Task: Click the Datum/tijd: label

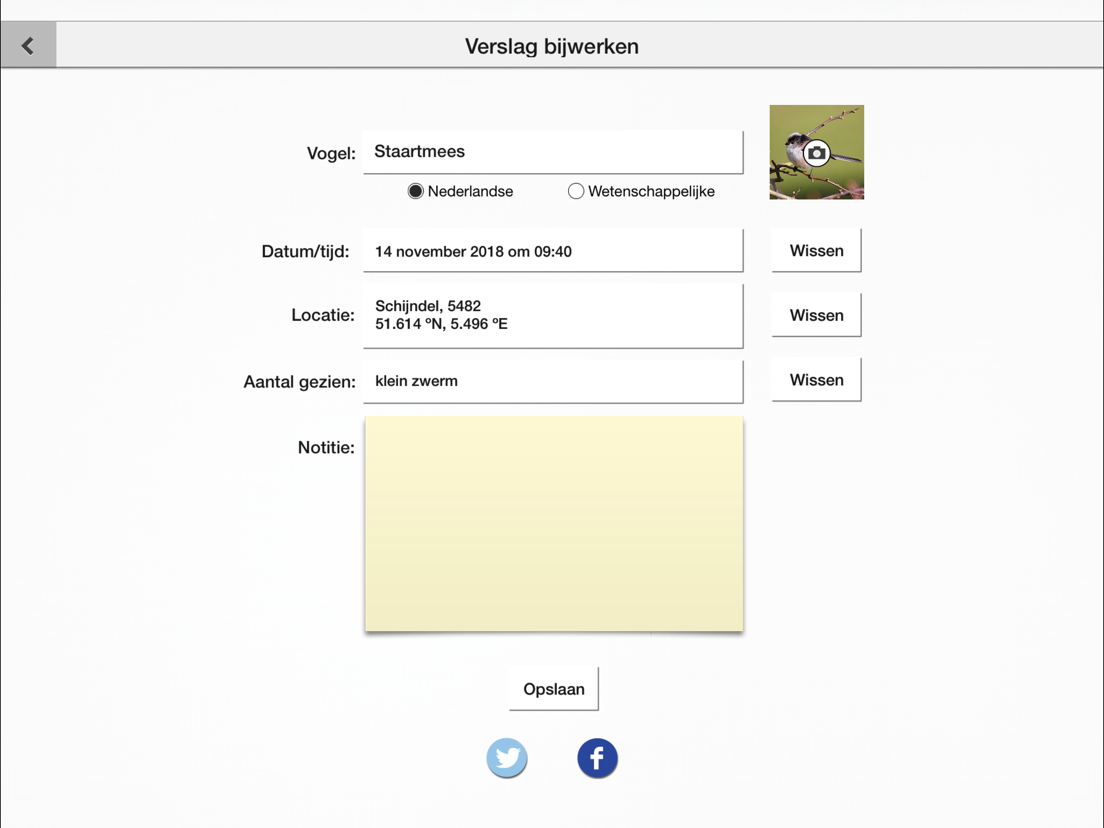Action: tap(305, 252)
